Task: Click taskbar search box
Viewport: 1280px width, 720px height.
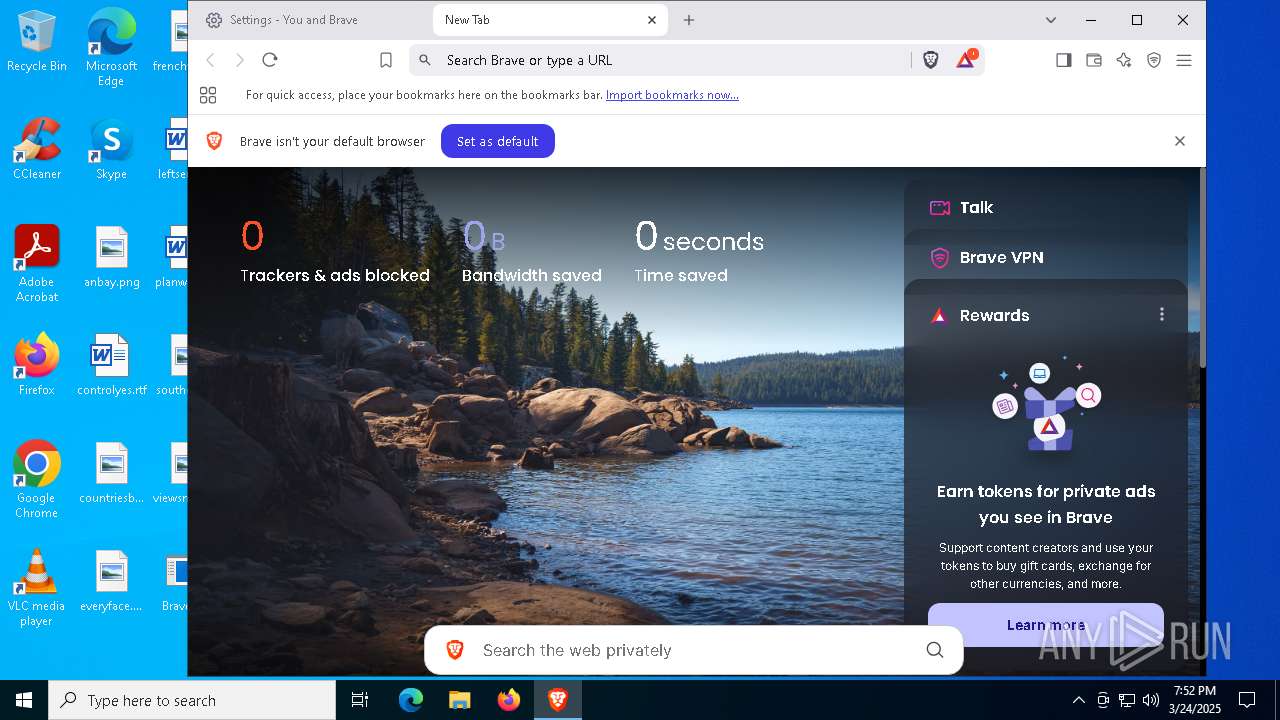Action: (x=192, y=700)
